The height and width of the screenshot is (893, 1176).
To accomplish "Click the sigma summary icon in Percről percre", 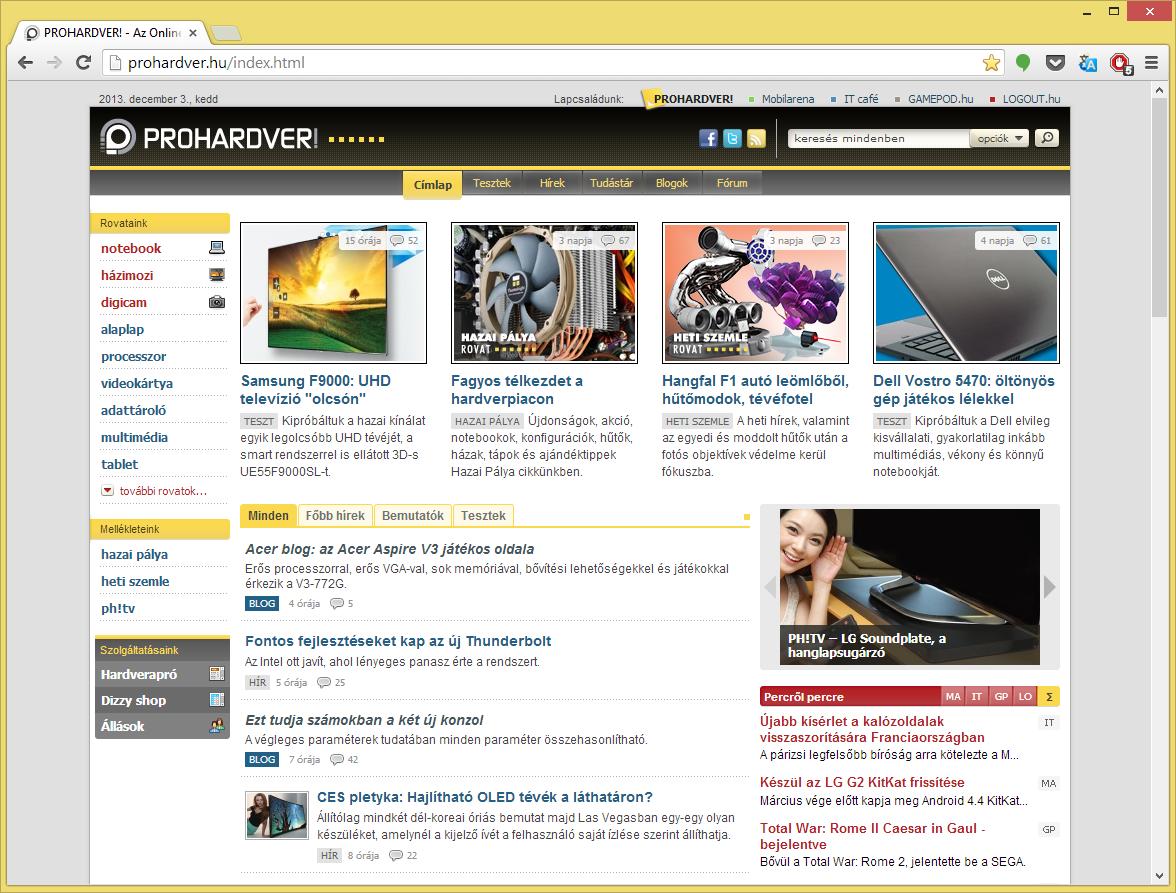I will tap(1048, 697).
